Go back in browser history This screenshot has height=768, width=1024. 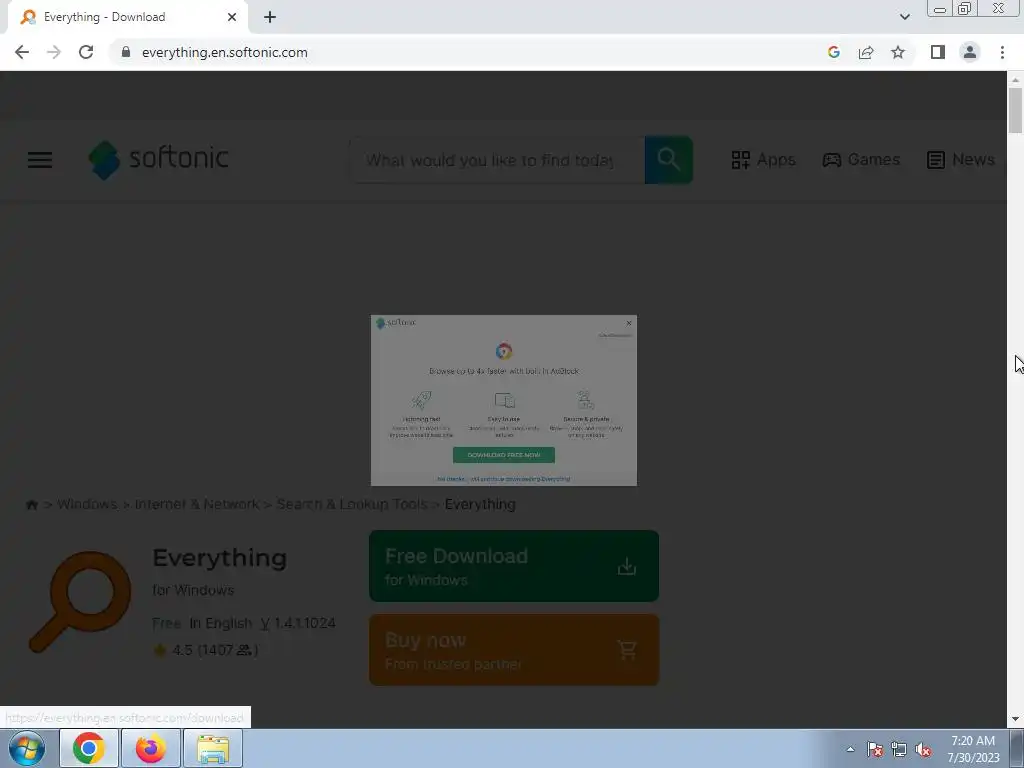pos(22,52)
